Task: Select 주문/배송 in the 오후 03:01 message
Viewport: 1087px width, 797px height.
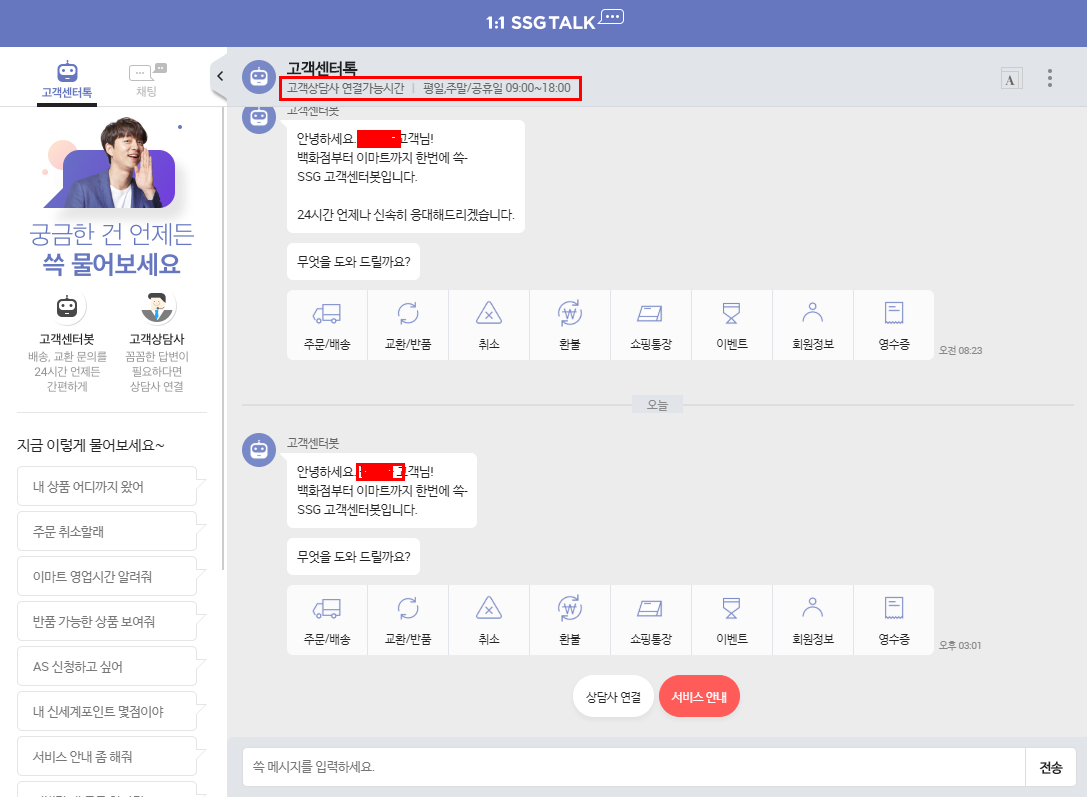Action: [327, 620]
